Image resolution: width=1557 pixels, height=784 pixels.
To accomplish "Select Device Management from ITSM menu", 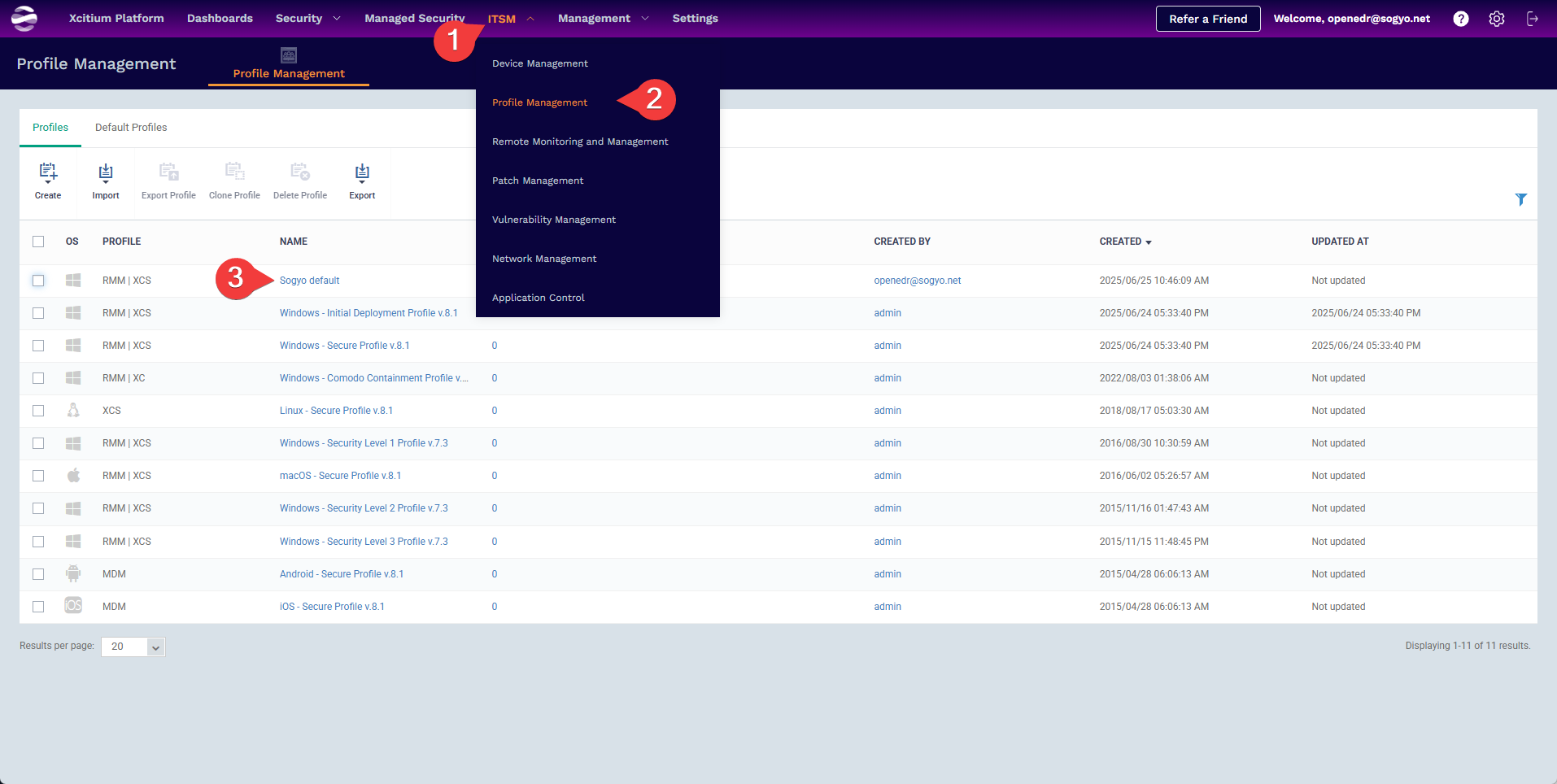I will [x=540, y=63].
